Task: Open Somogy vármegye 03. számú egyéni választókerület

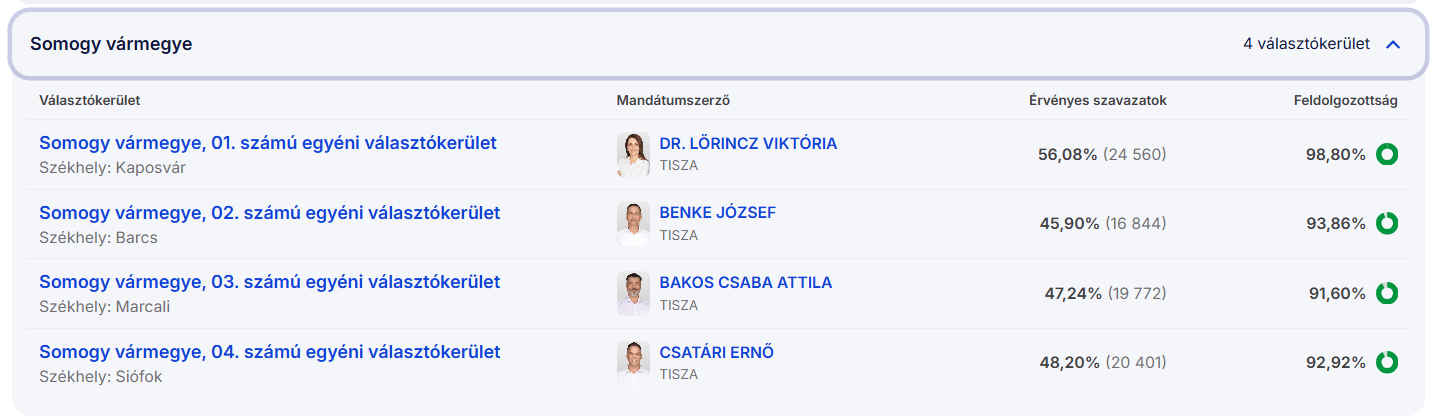Action: coord(269,282)
